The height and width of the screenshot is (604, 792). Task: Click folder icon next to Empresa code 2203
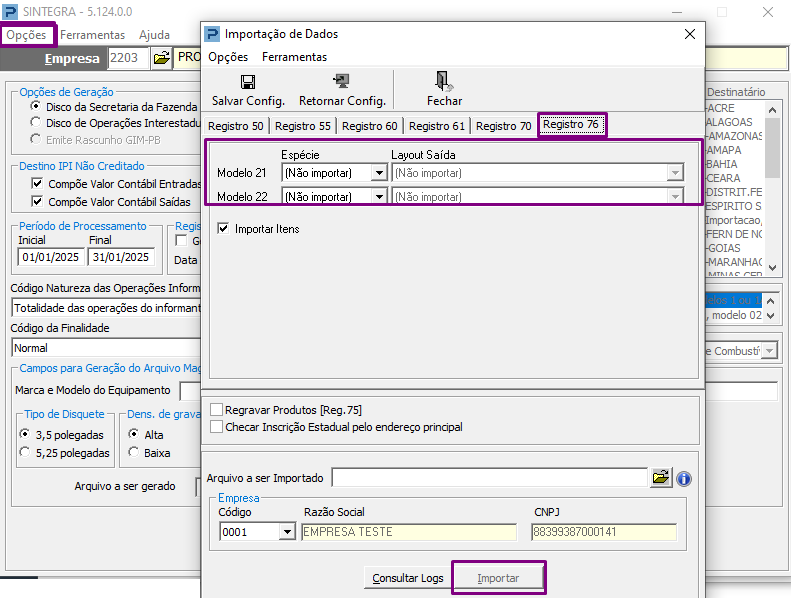161,58
